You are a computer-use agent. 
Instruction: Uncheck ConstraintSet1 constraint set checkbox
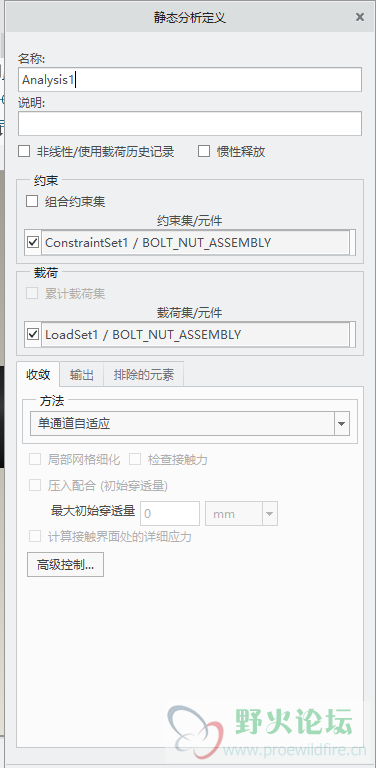(x=33, y=242)
